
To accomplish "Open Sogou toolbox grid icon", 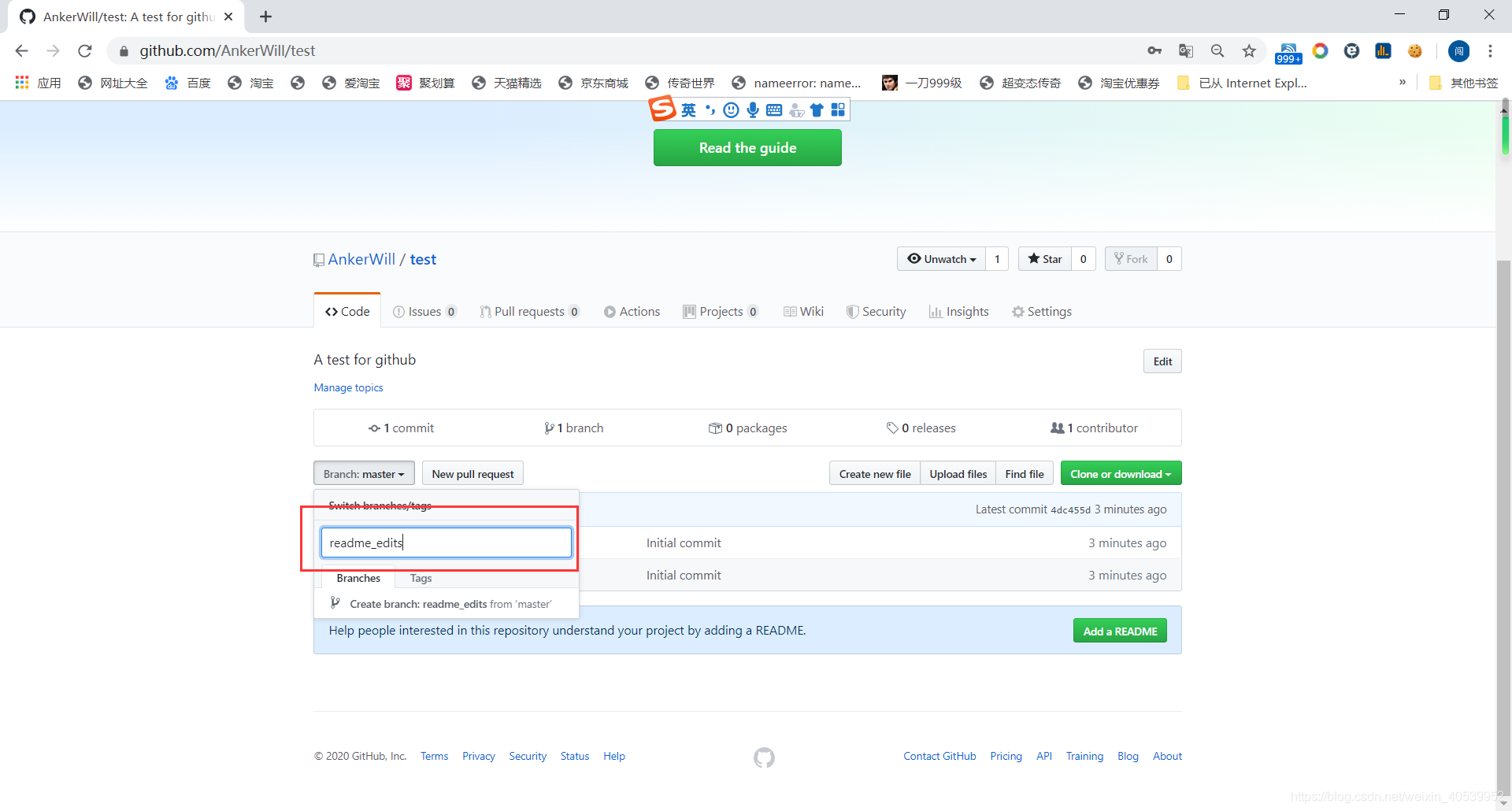I will click(x=838, y=110).
